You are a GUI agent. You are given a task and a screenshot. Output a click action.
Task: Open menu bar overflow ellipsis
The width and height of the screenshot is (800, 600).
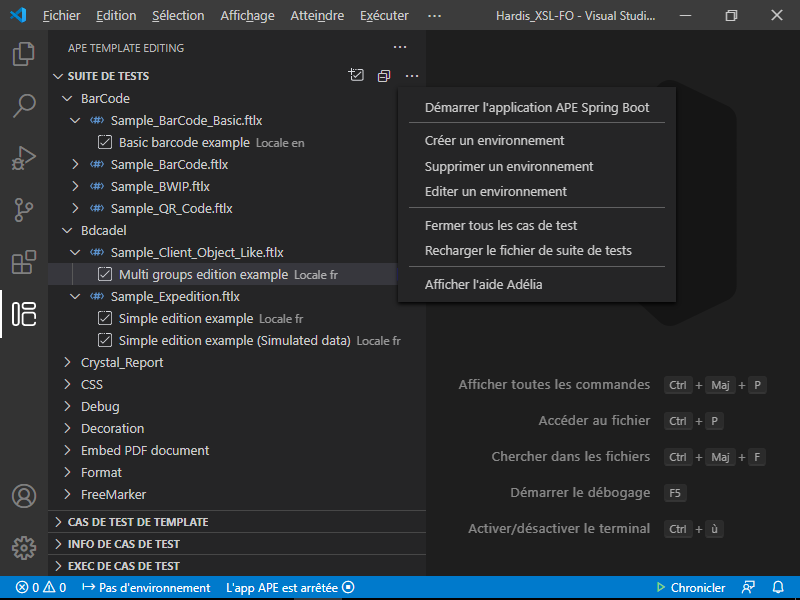(434, 16)
